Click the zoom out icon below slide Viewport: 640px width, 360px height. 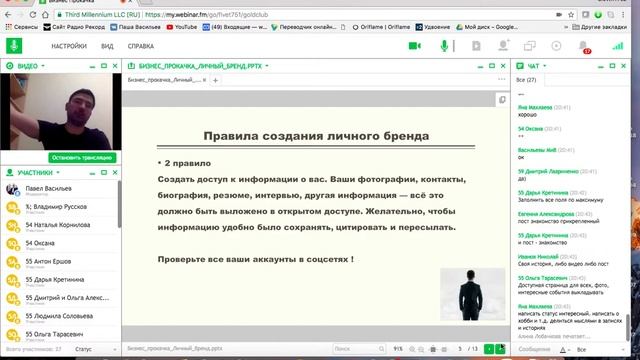pyautogui.click(x=421, y=349)
